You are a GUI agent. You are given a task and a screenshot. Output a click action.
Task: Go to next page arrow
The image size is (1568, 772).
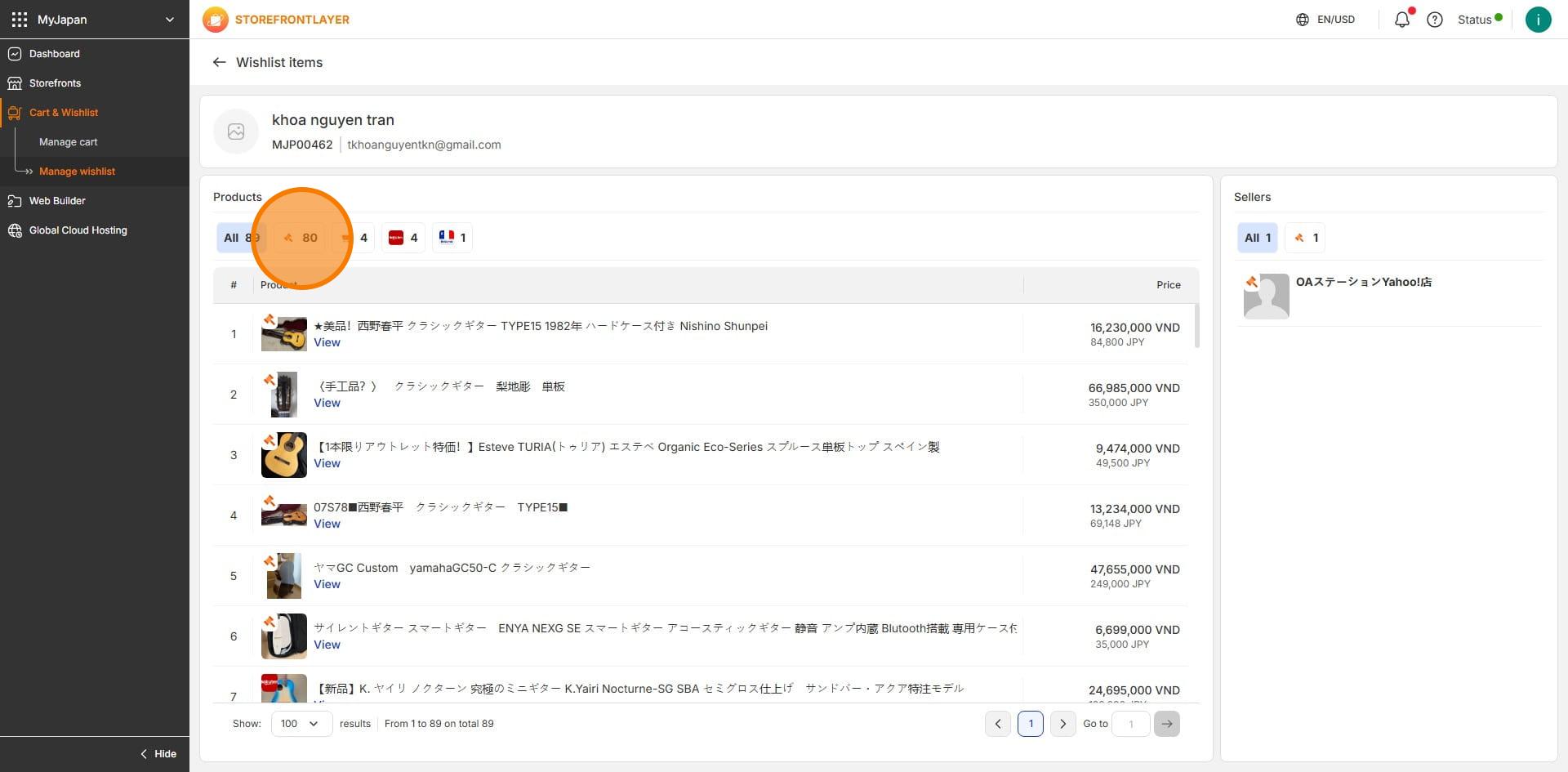coord(1062,724)
